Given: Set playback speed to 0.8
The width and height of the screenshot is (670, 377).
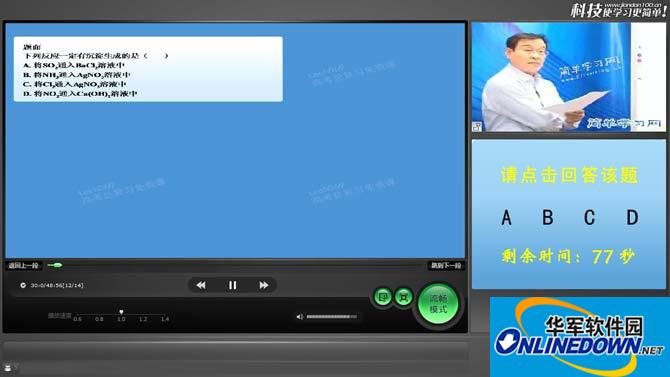Looking at the screenshot, I should 99,319.
